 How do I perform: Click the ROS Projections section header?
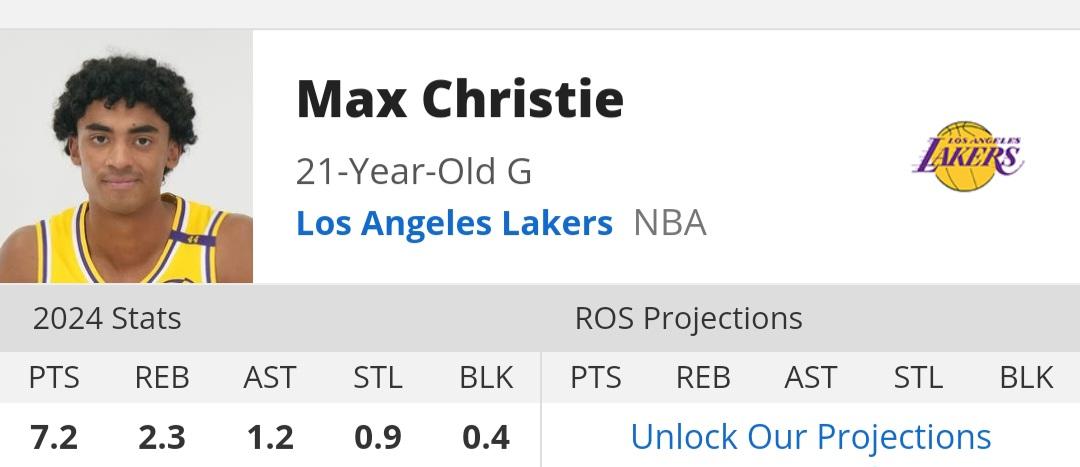689,318
